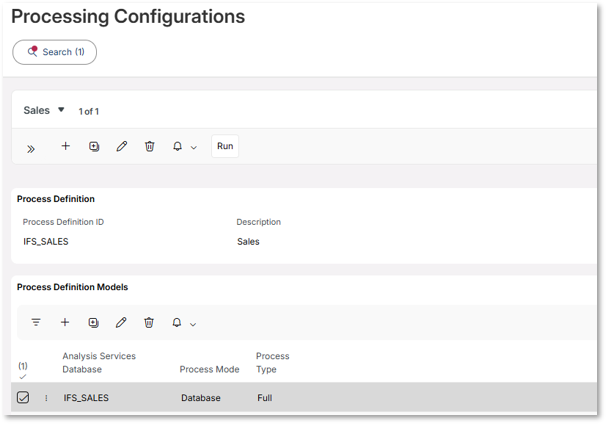Add new process definition with top plus icon
This screenshot has height=424, width=606.
[66, 146]
